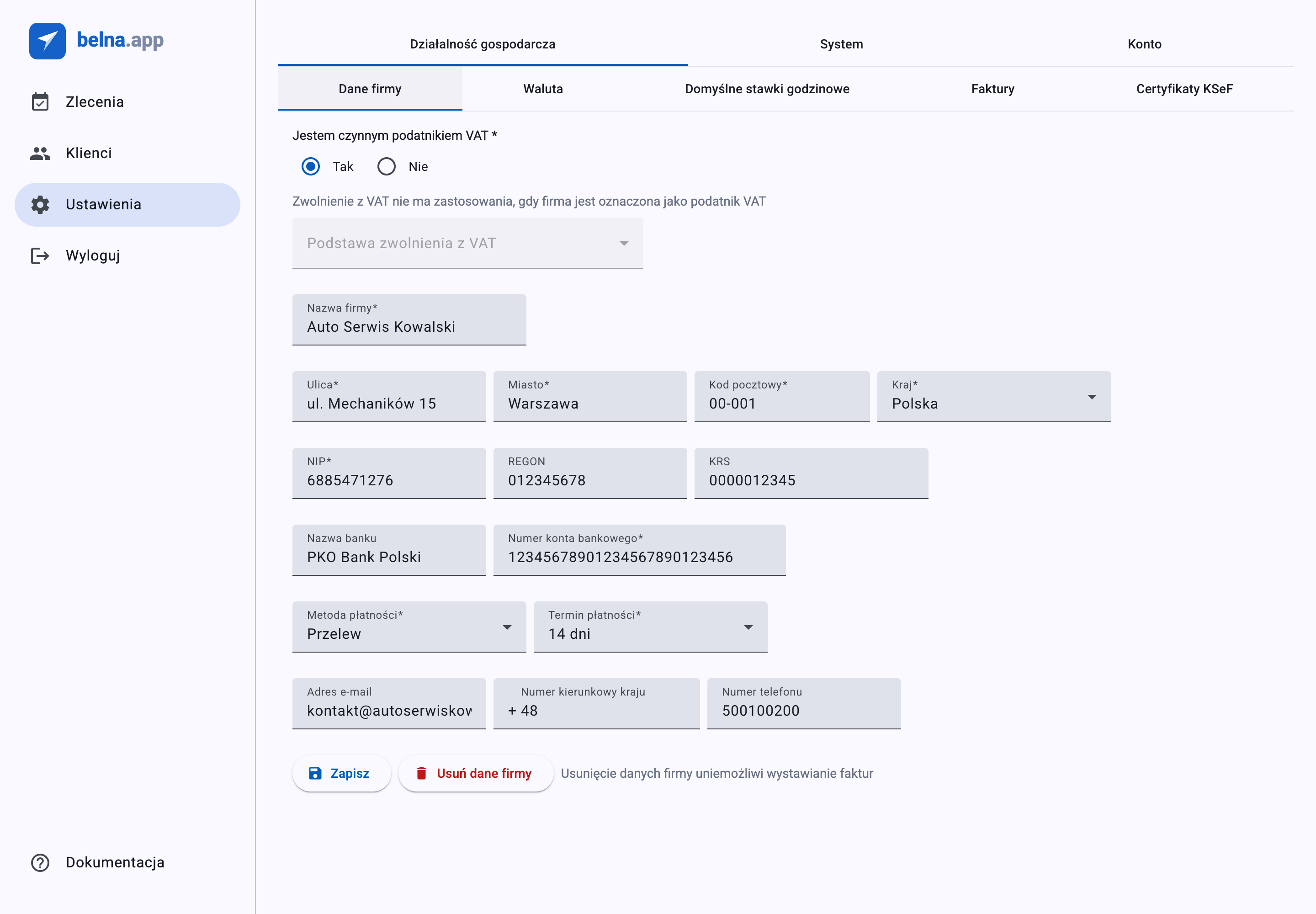Click the Ulica input field
The width and height of the screenshot is (1316, 914).
389,396
